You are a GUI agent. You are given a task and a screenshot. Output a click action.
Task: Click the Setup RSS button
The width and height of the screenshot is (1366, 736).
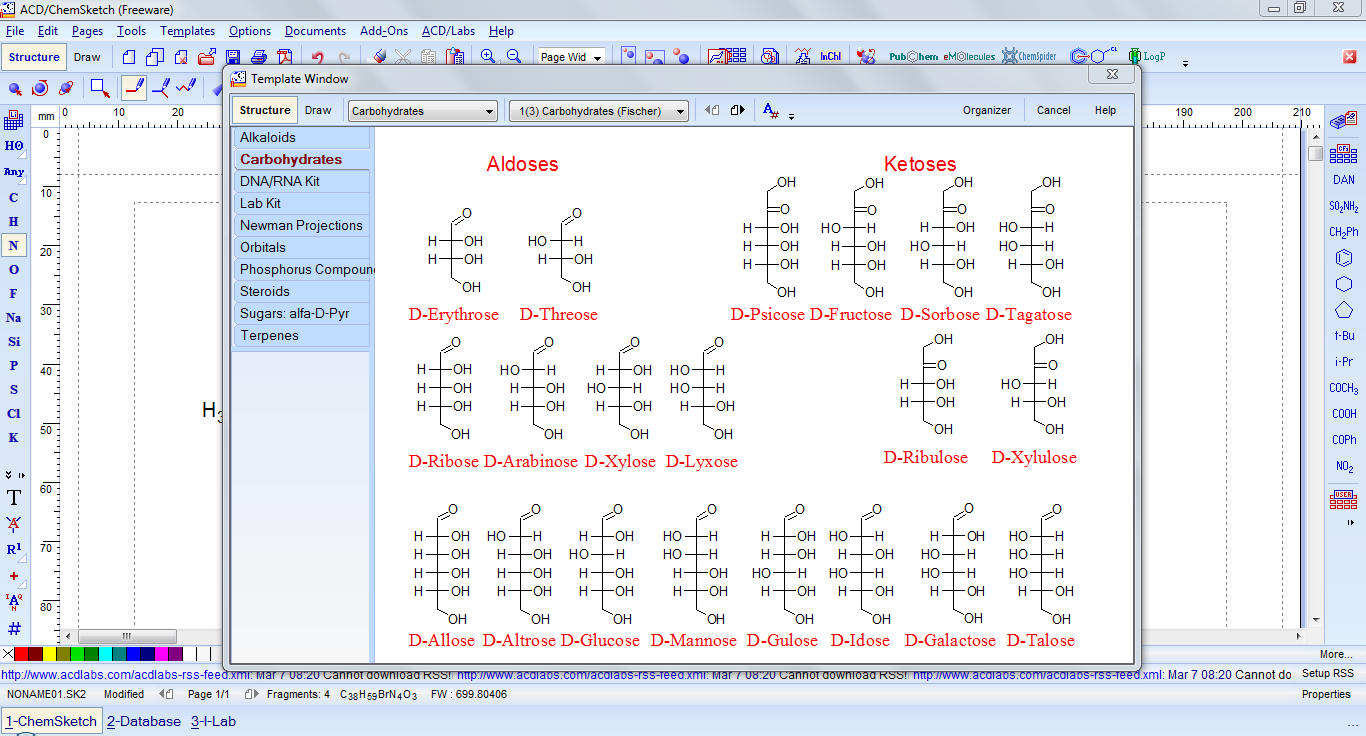[1327, 674]
